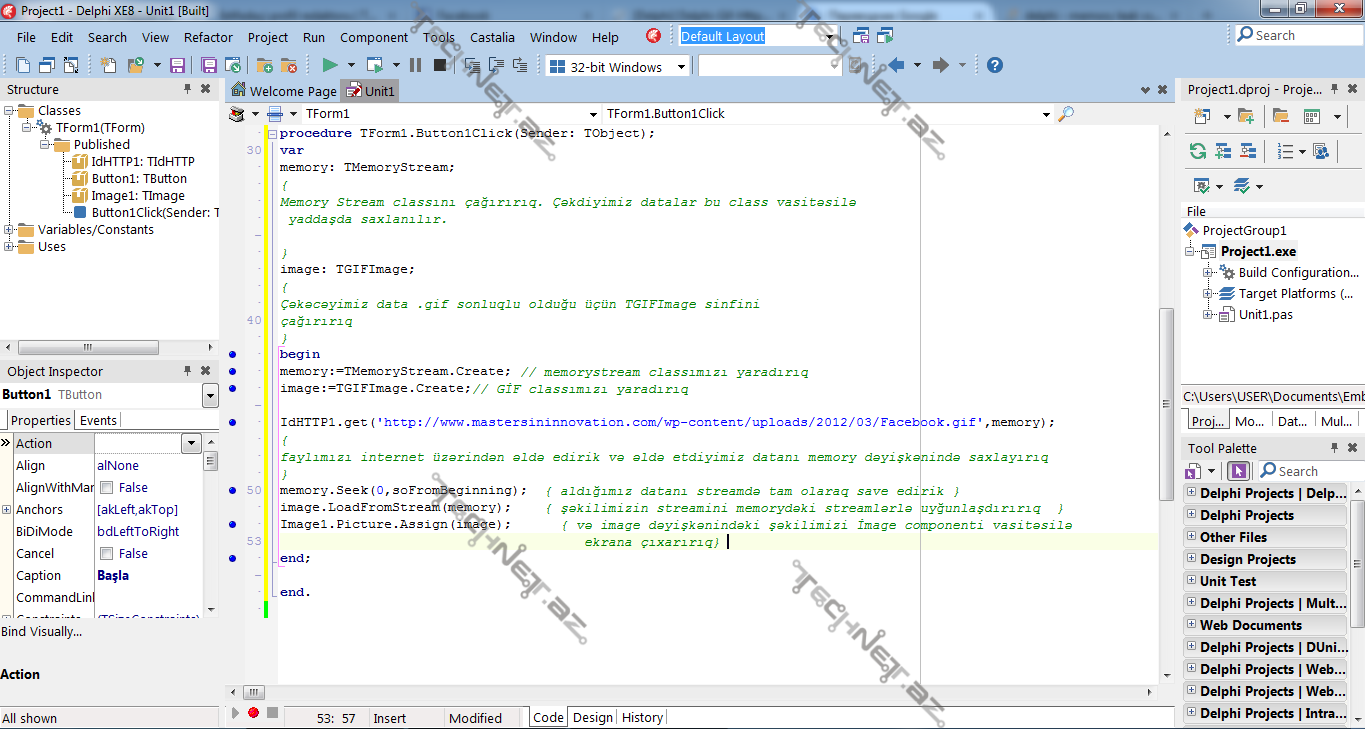This screenshot has width=1365, height=729.
Task: Click the Refresh icon in Project Manager
Action: point(1197,152)
